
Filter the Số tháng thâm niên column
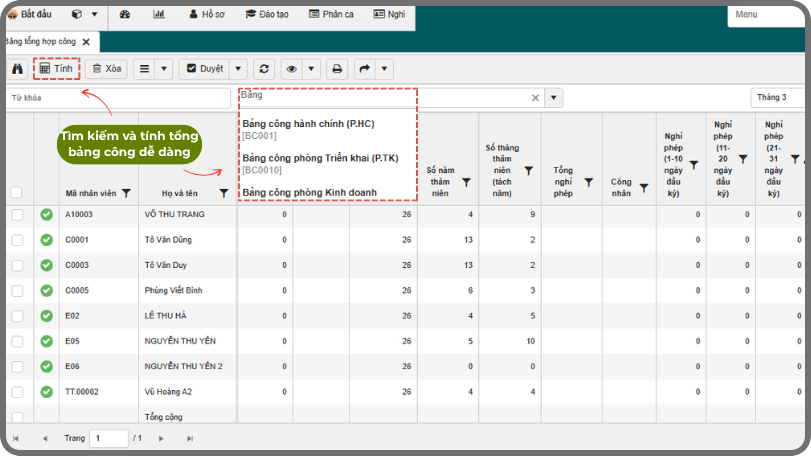529,171
